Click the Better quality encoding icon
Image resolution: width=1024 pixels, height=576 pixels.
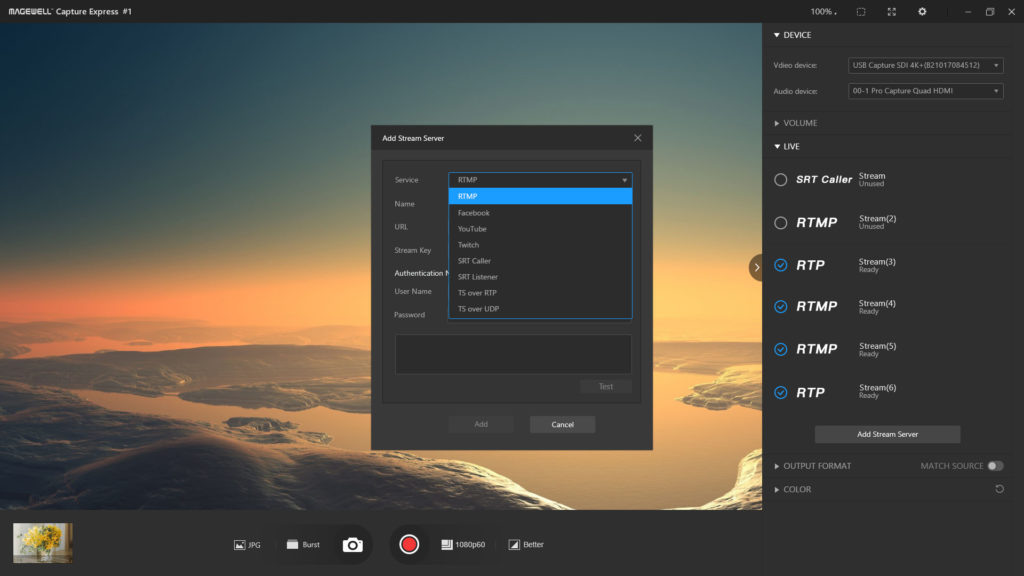pyautogui.click(x=526, y=544)
